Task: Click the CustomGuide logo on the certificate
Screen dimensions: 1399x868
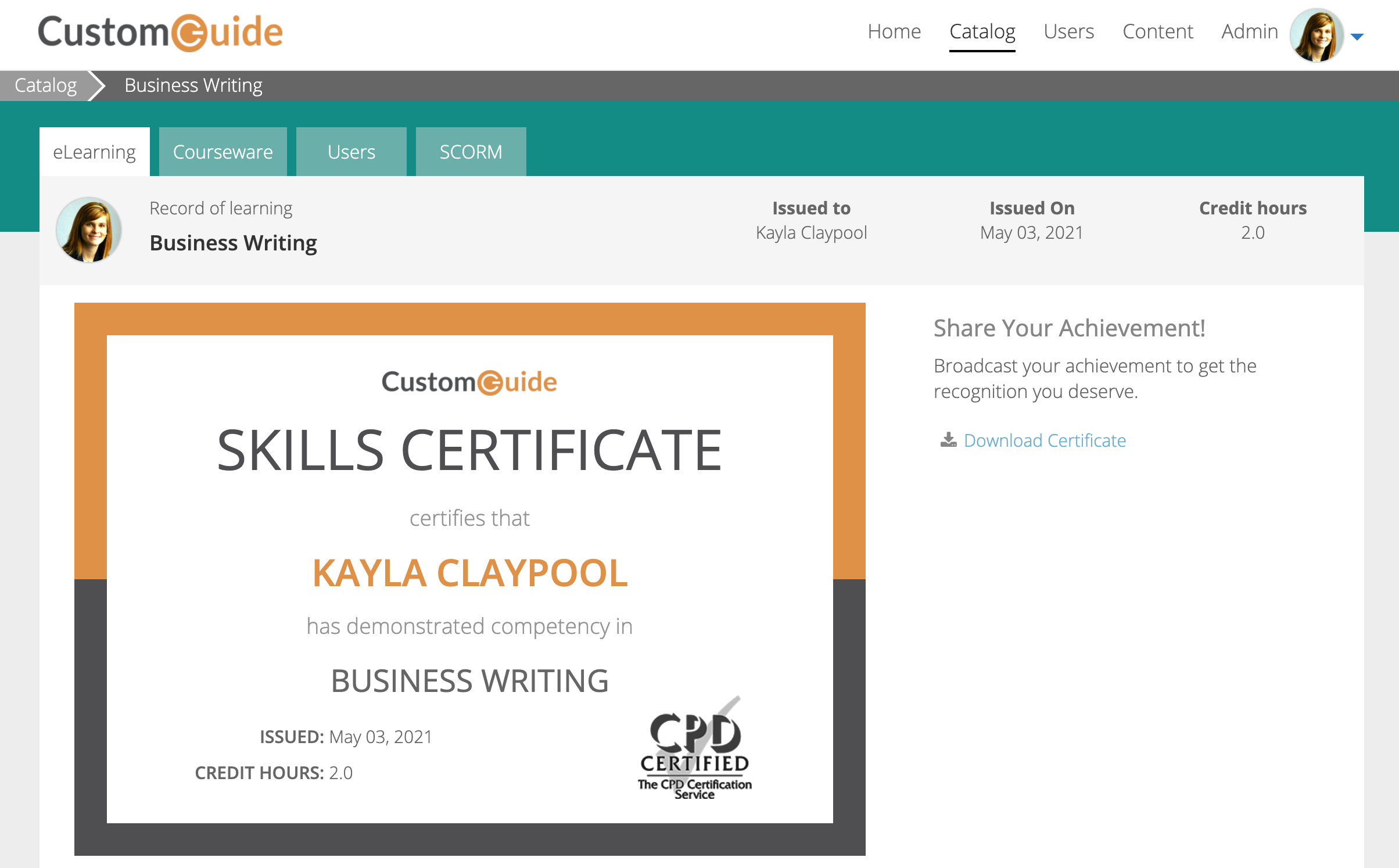Action: coord(469,382)
